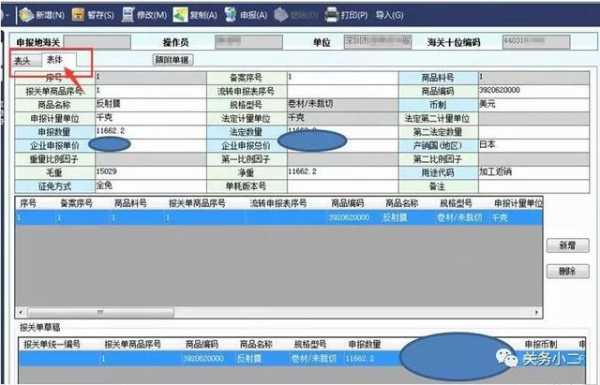Click the 申报计量单位 column header in goods list
The height and width of the screenshot is (385, 600).
518,203
